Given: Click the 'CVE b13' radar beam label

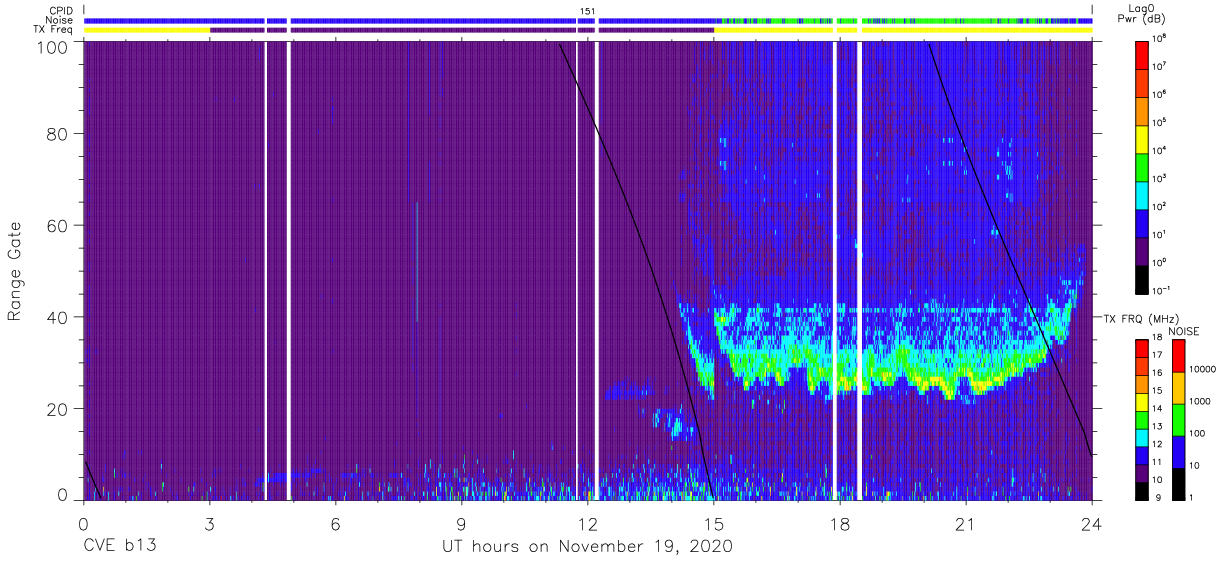Looking at the screenshot, I should pyautogui.click(x=119, y=547).
